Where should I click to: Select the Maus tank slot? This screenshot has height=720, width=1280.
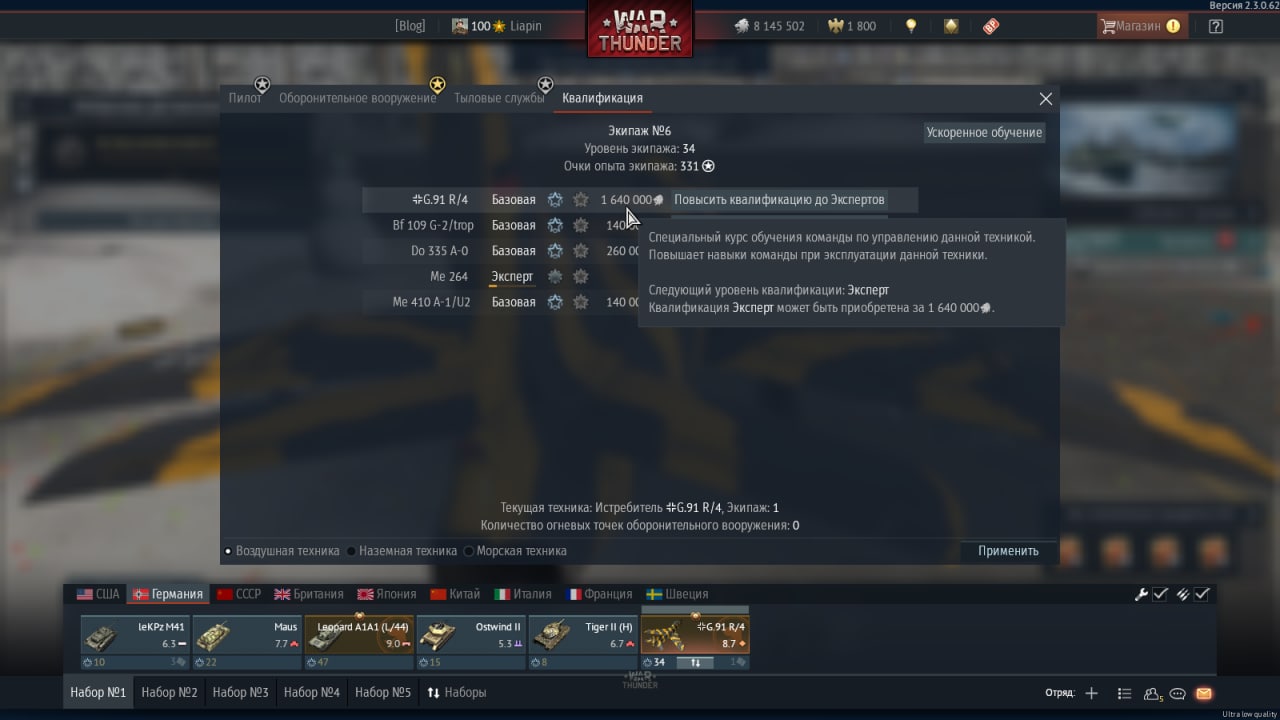pyautogui.click(x=247, y=642)
